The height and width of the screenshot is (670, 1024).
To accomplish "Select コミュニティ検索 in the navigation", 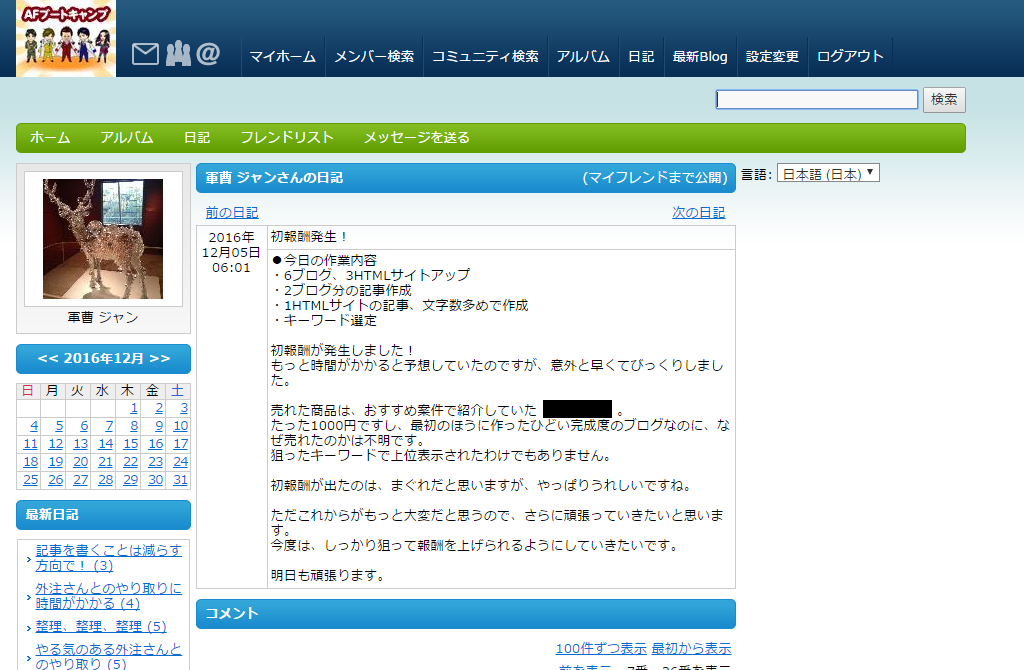I will point(485,57).
